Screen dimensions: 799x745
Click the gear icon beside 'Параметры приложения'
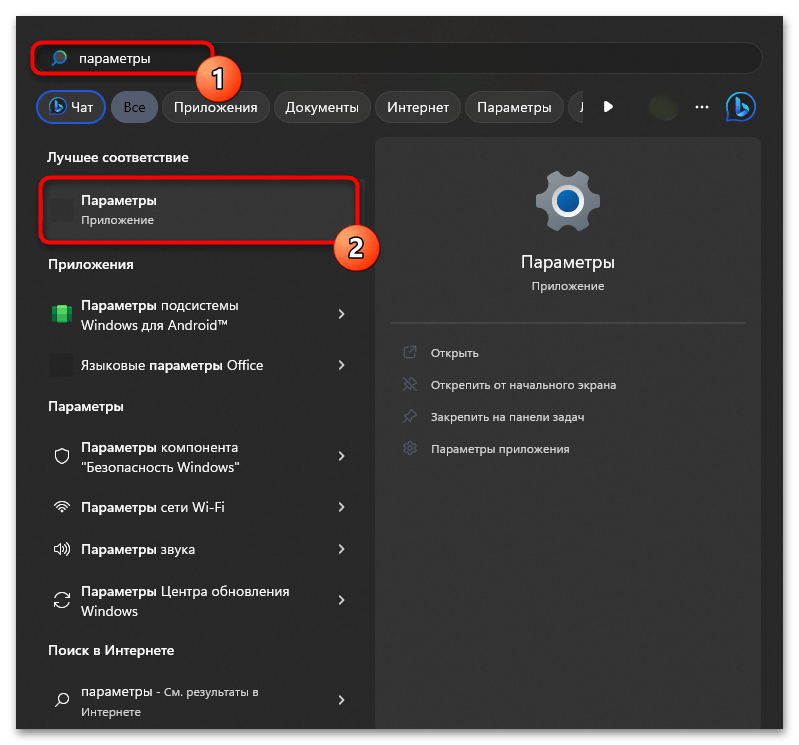pyautogui.click(x=410, y=448)
